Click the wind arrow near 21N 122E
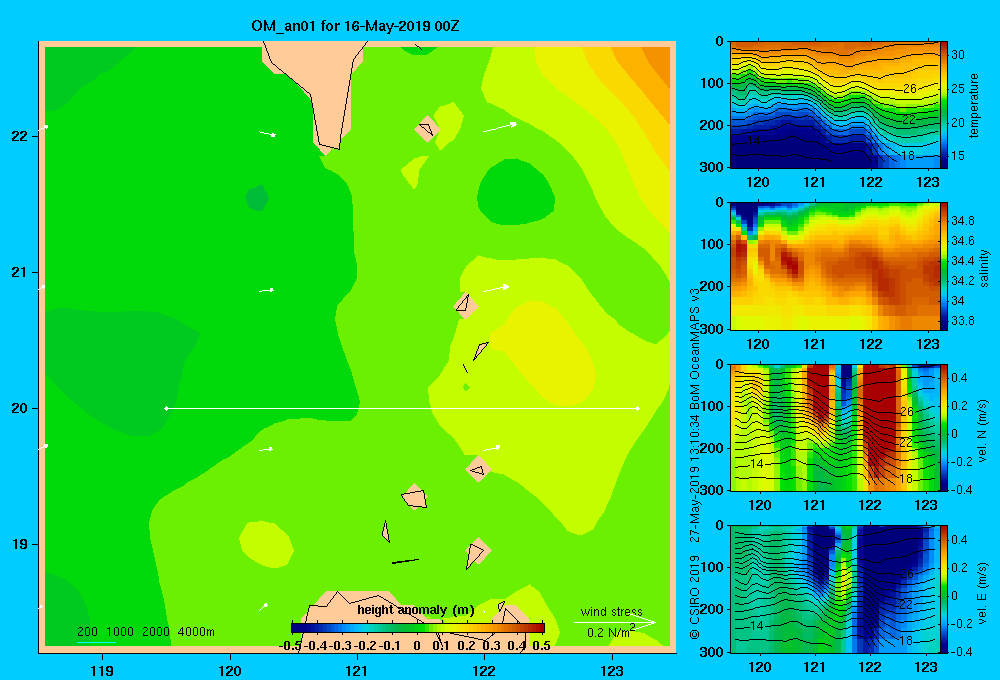Image resolution: width=1000 pixels, height=680 pixels. [496, 289]
